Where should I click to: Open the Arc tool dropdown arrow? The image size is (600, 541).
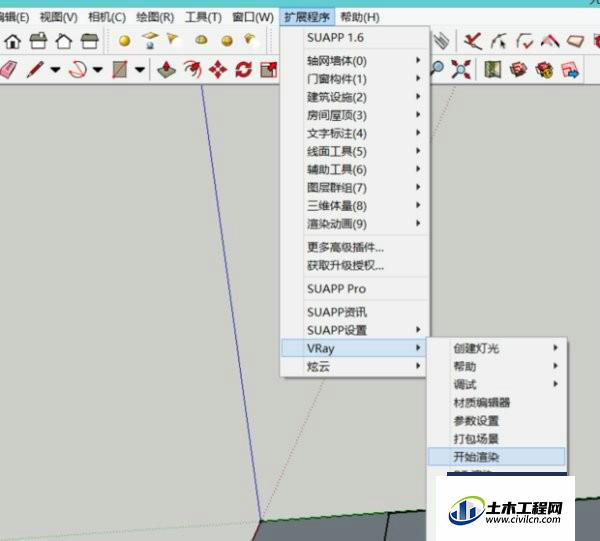click(98, 70)
